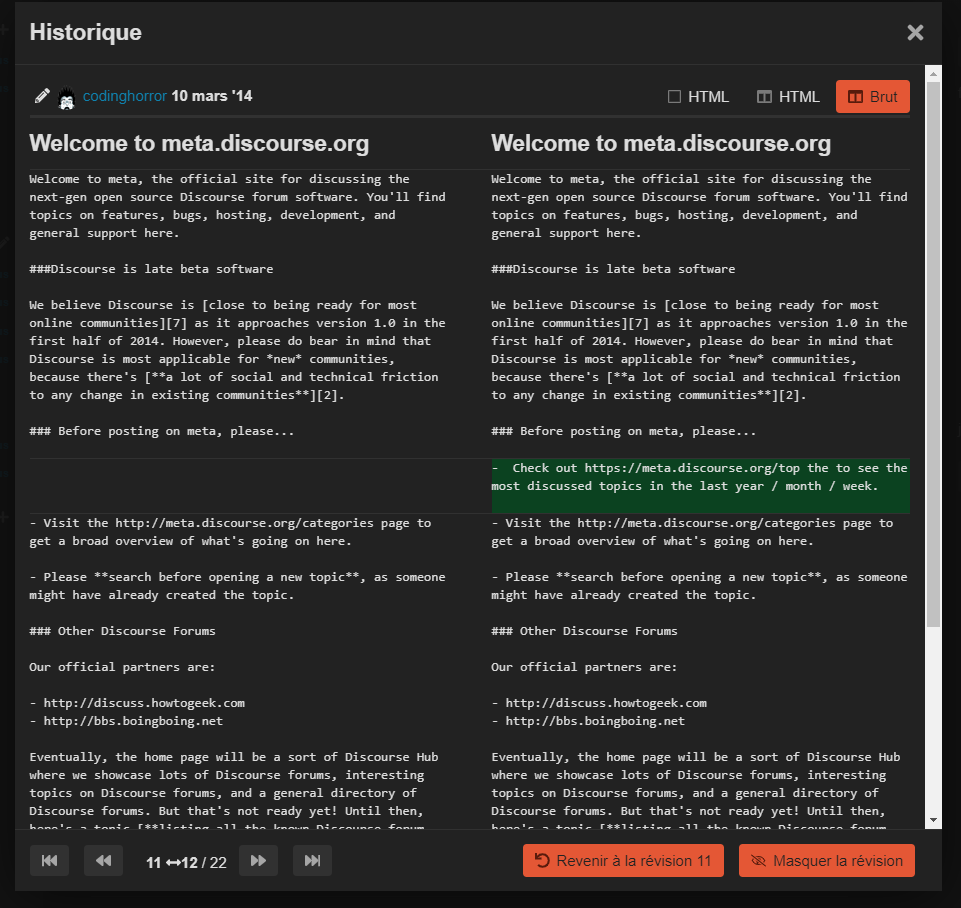Click the Historique dialog title
The width and height of the screenshot is (961, 908).
point(86,32)
